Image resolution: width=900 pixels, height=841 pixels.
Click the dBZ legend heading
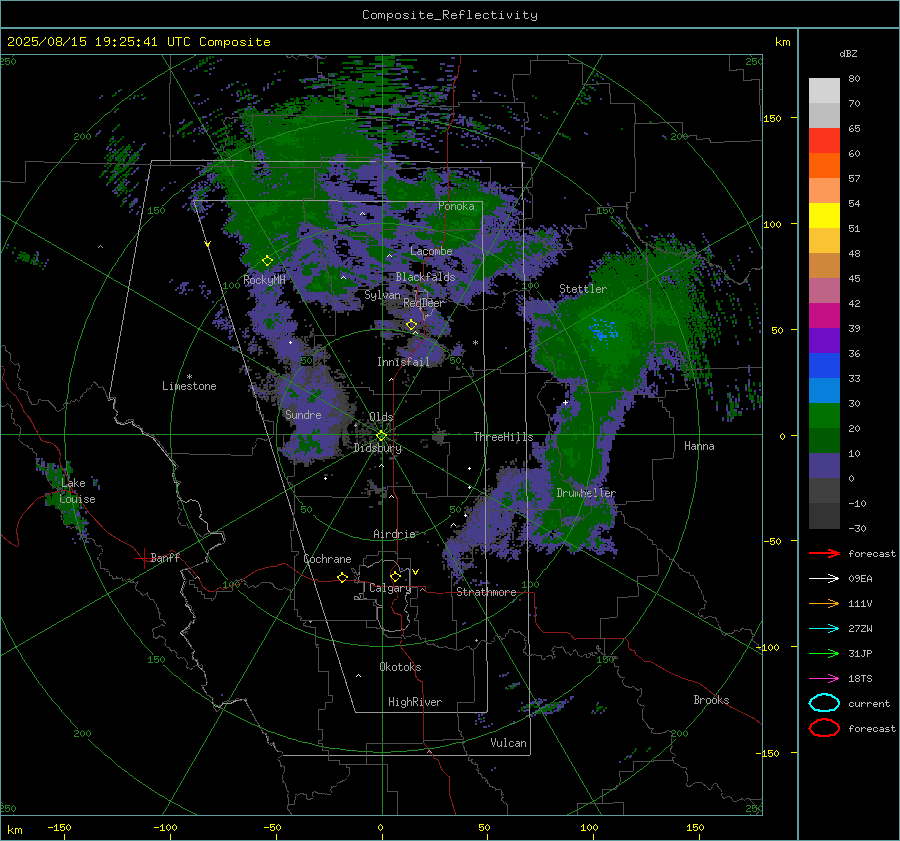[x=848, y=54]
